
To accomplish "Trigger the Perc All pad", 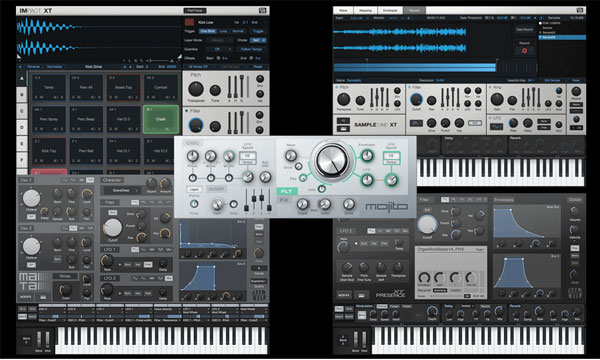I will pyautogui.click(x=86, y=88).
